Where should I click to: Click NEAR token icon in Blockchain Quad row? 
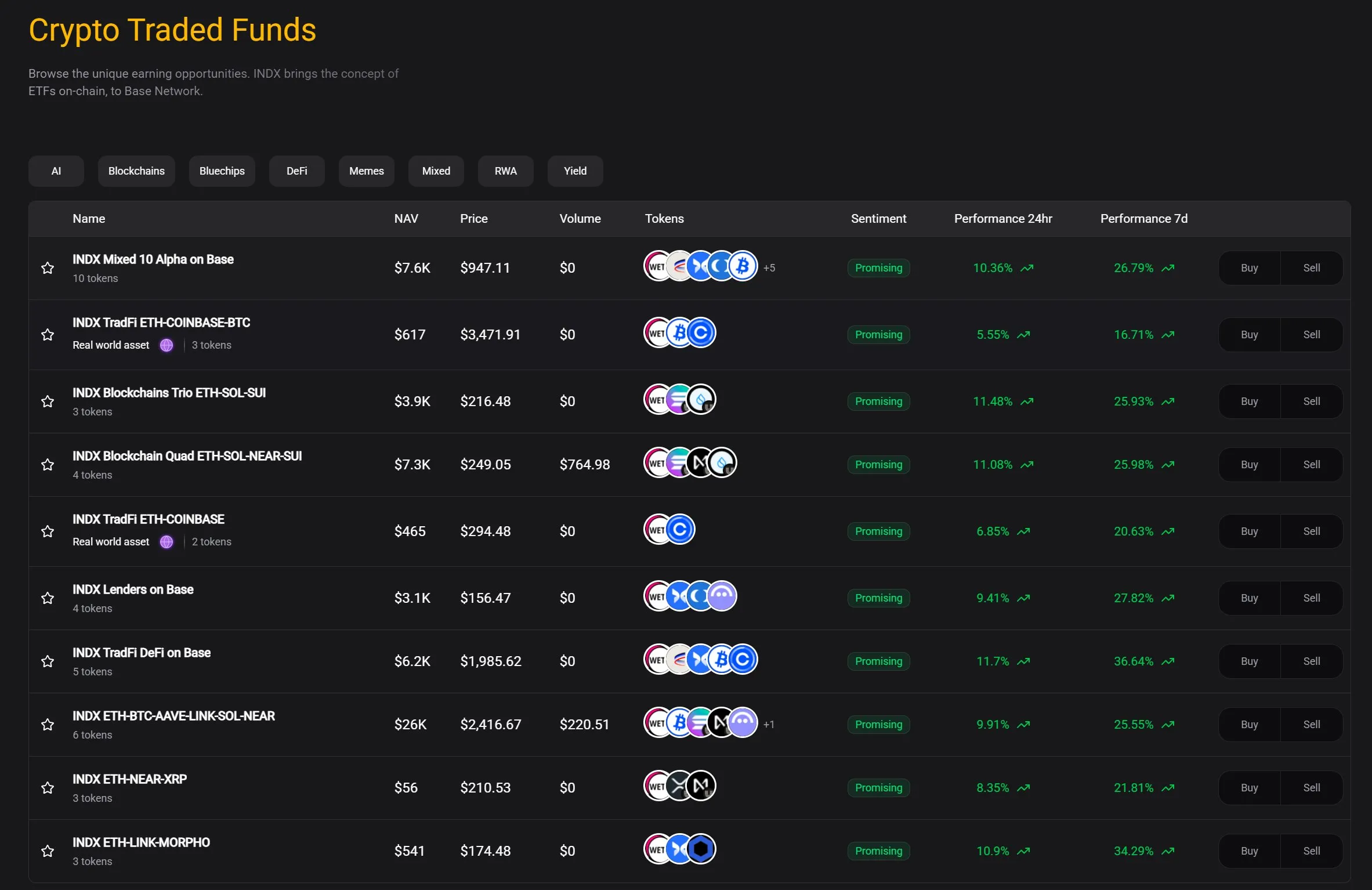(x=701, y=463)
